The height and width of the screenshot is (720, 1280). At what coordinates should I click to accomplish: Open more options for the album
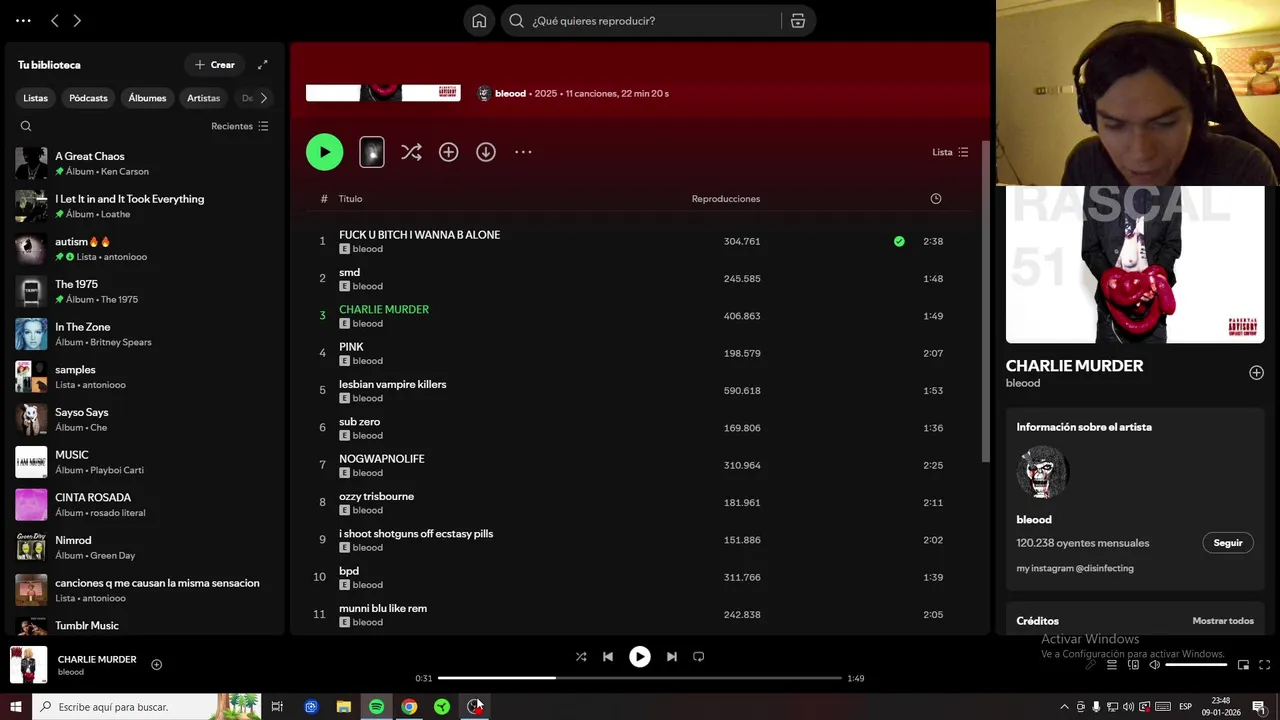click(x=523, y=152)
